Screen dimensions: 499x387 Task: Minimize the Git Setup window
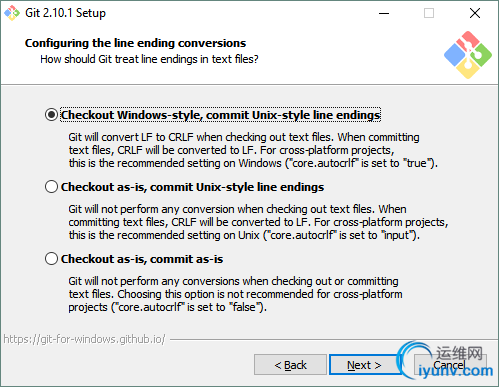[x=384, y=13]
